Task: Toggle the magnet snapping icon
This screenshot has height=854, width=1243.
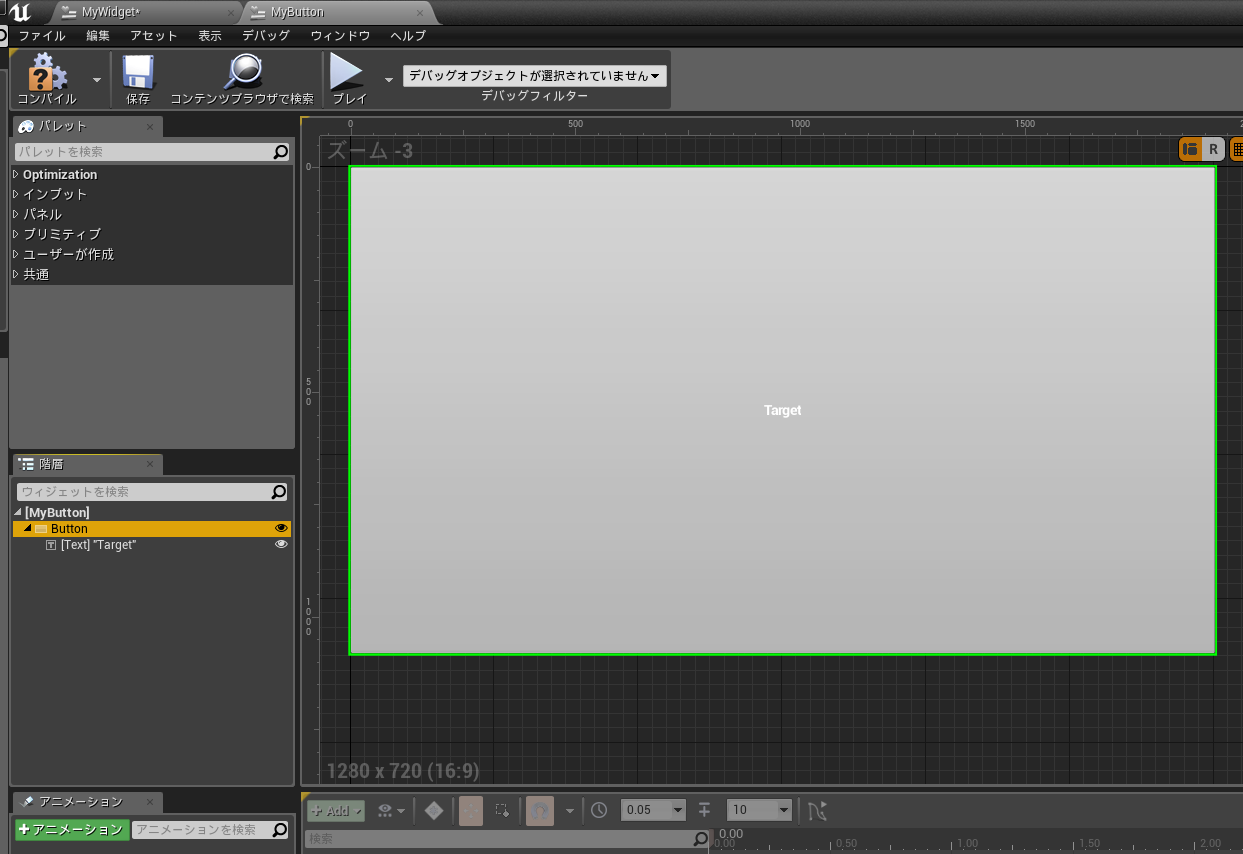Action: click(540, 810)
